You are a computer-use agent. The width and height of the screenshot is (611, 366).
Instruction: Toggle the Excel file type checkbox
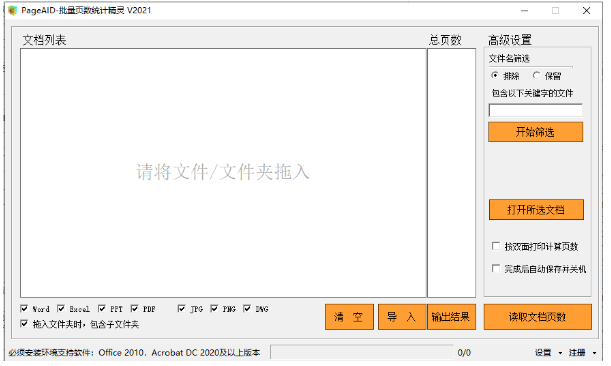click(x=61, y=309)
